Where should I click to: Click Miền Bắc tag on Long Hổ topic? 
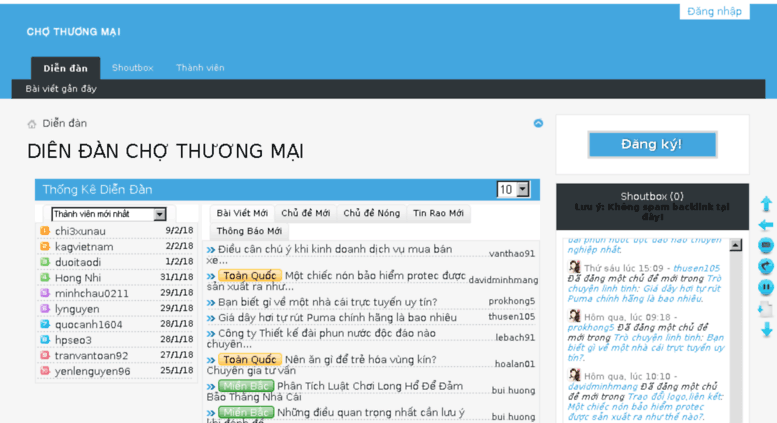point(246,386)
